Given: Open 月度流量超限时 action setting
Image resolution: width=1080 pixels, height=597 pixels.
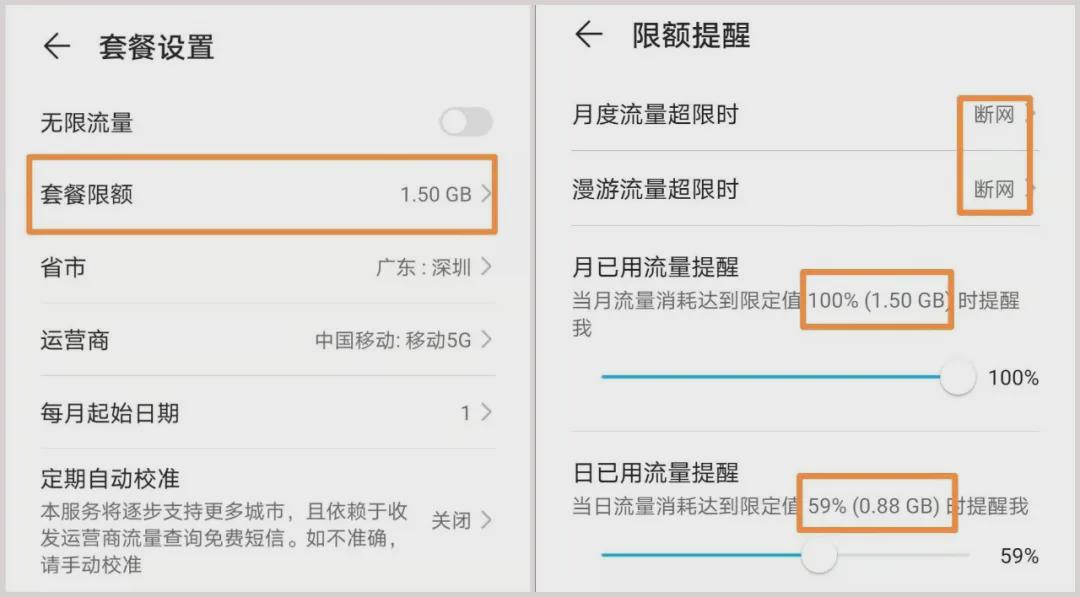Looking at the screenshot, I should point(804,114).
